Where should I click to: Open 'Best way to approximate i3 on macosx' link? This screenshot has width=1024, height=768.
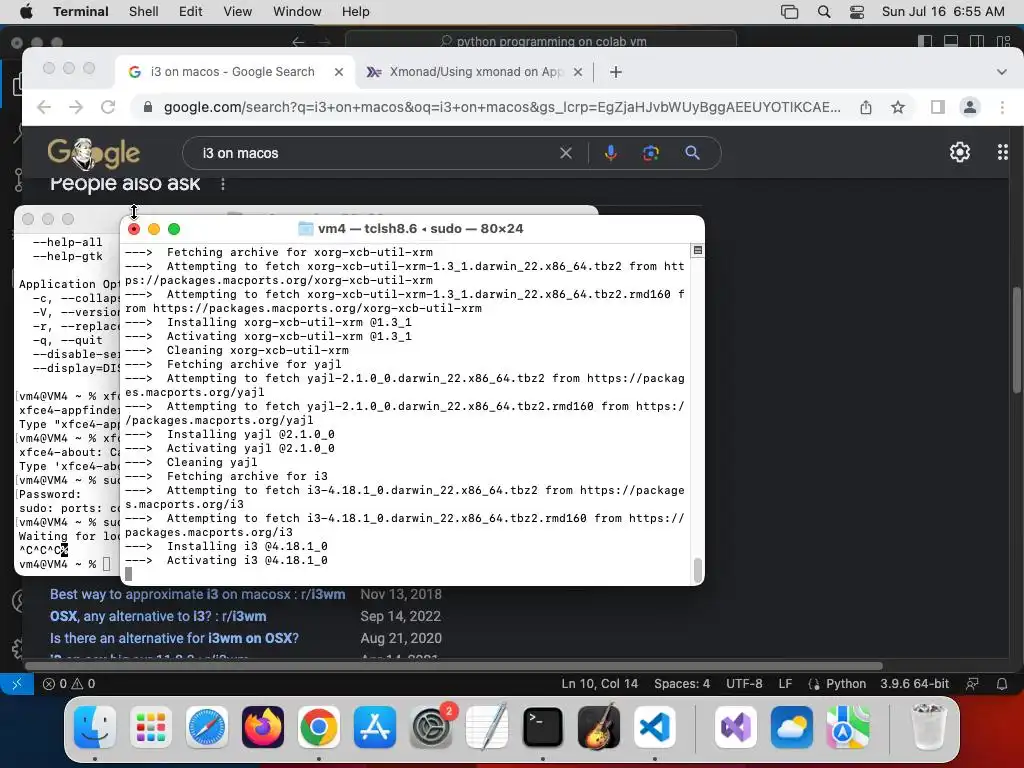[x=197, y=594]
